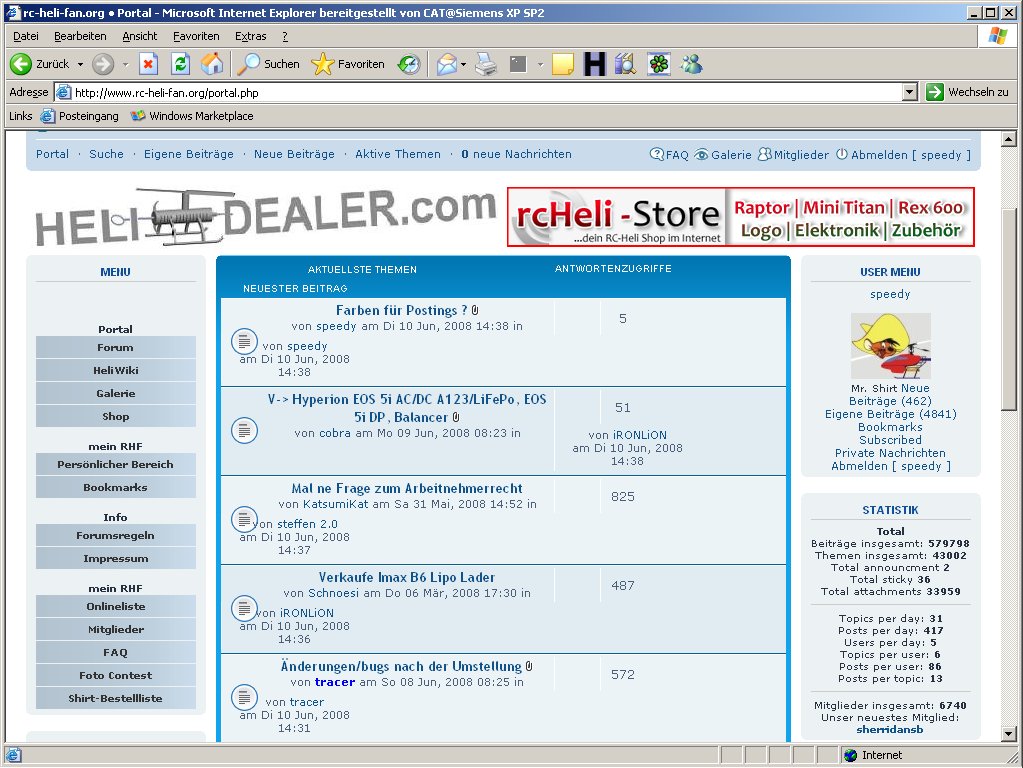Open the ? help menu
The height and width of the screenshot is (768, 1023).
[285, 37]
